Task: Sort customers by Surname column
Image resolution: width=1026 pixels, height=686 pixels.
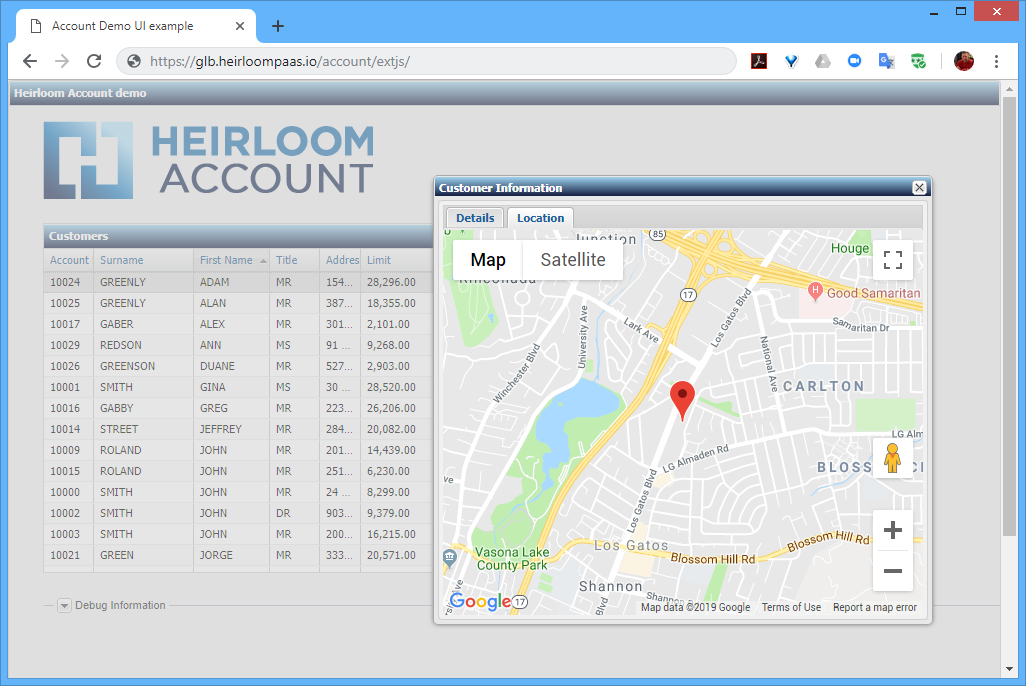Action: click(x=144, y=260)
